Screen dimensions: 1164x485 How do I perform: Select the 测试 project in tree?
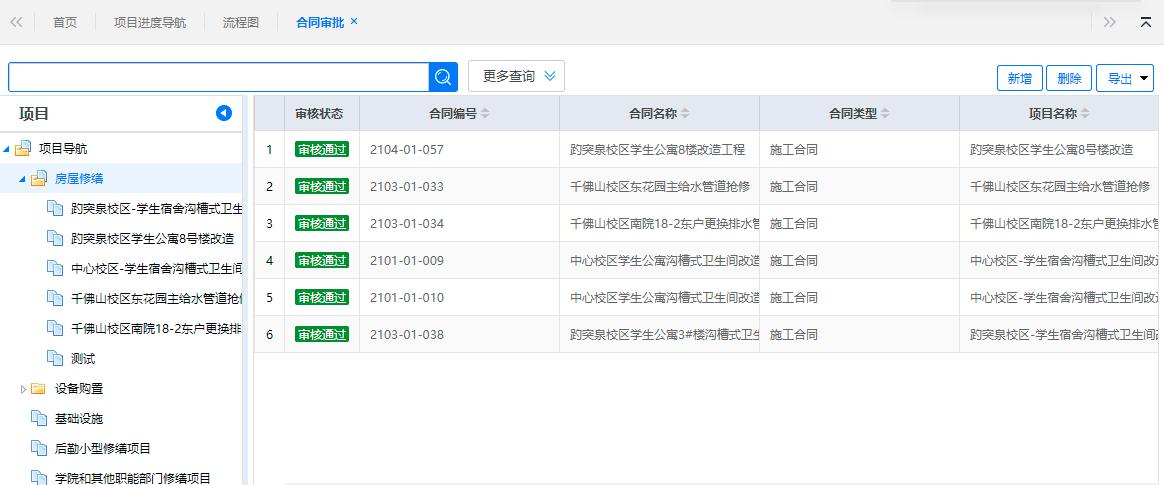pyautogui.click(x=83, y=359)
